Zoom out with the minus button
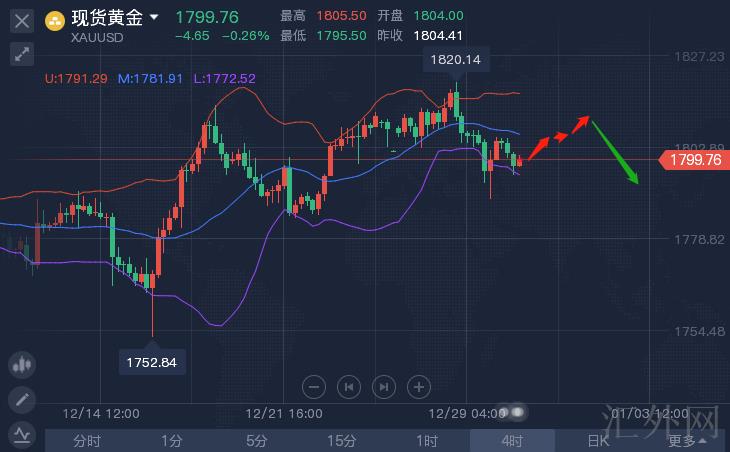 click(314, 386)
